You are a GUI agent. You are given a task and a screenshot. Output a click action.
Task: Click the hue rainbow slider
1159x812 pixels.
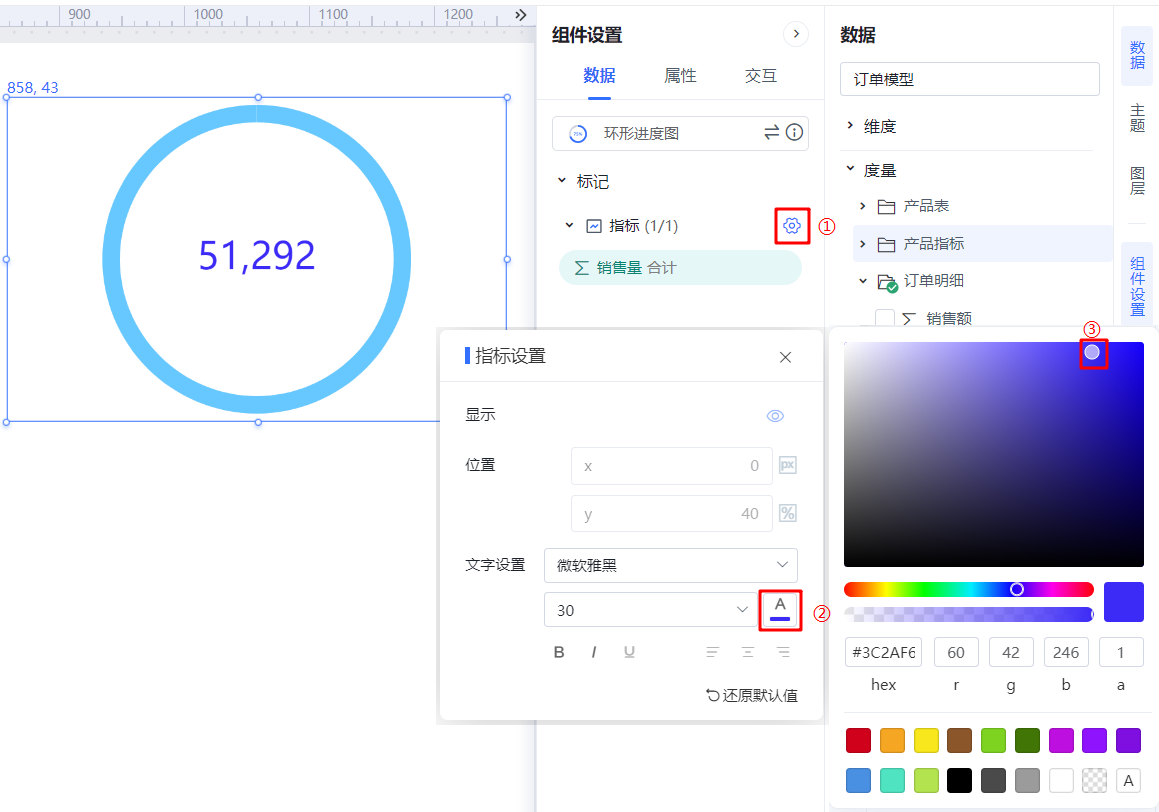click(x=968, y=589)
